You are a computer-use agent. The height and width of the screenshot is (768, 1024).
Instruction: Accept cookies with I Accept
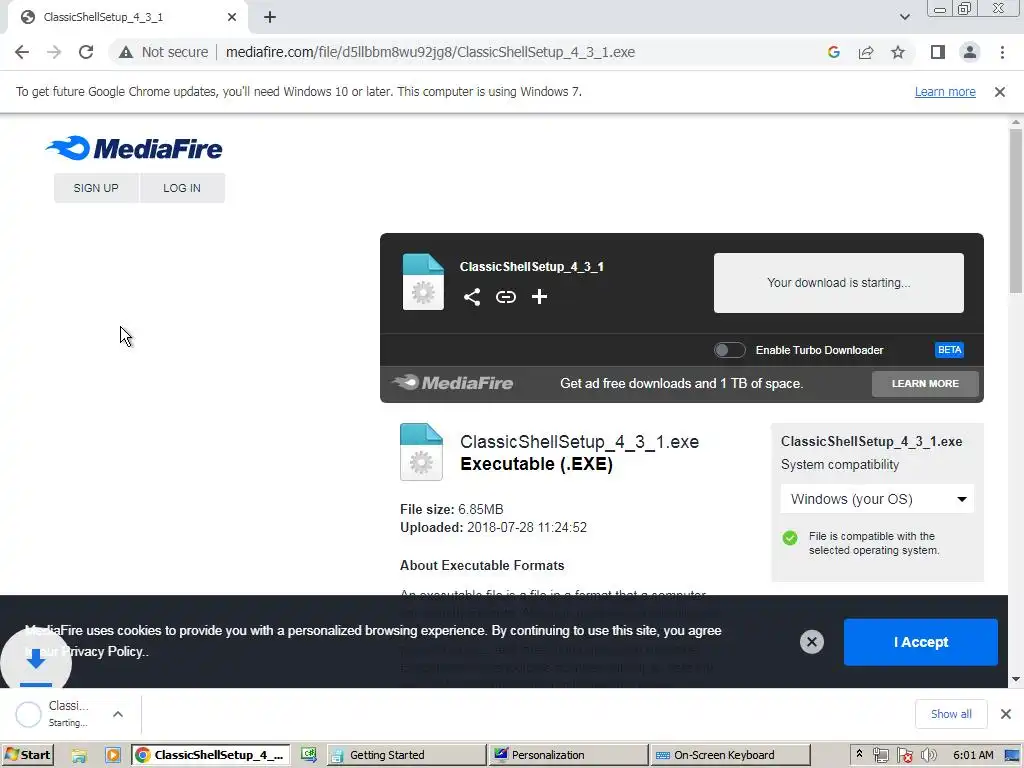(x=920, y=643)
